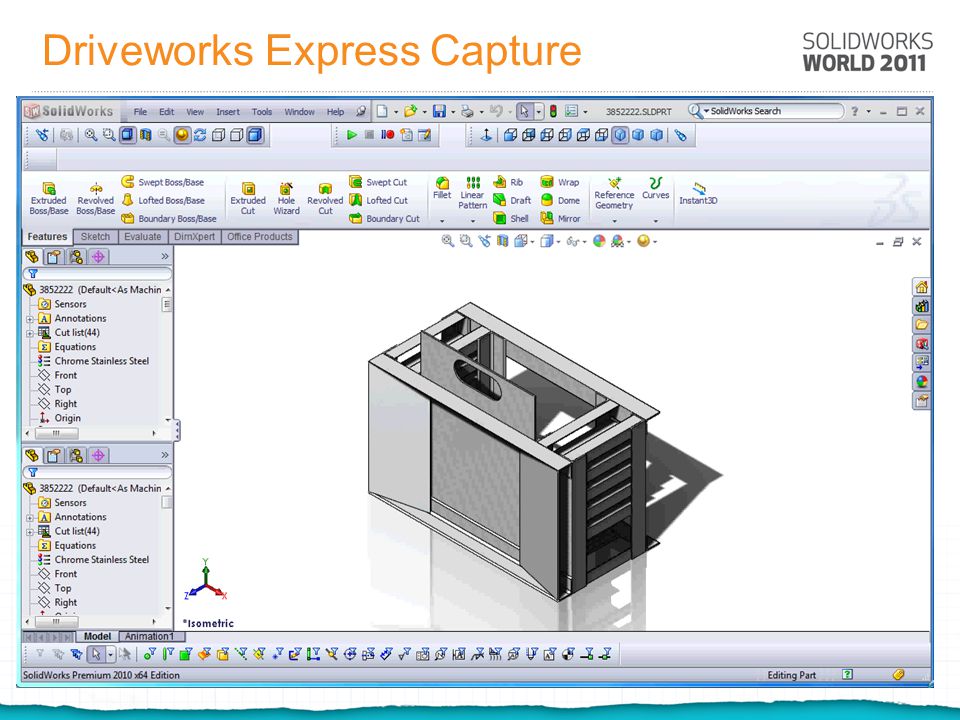Select the Model tab at bottom

coord(97,636)
